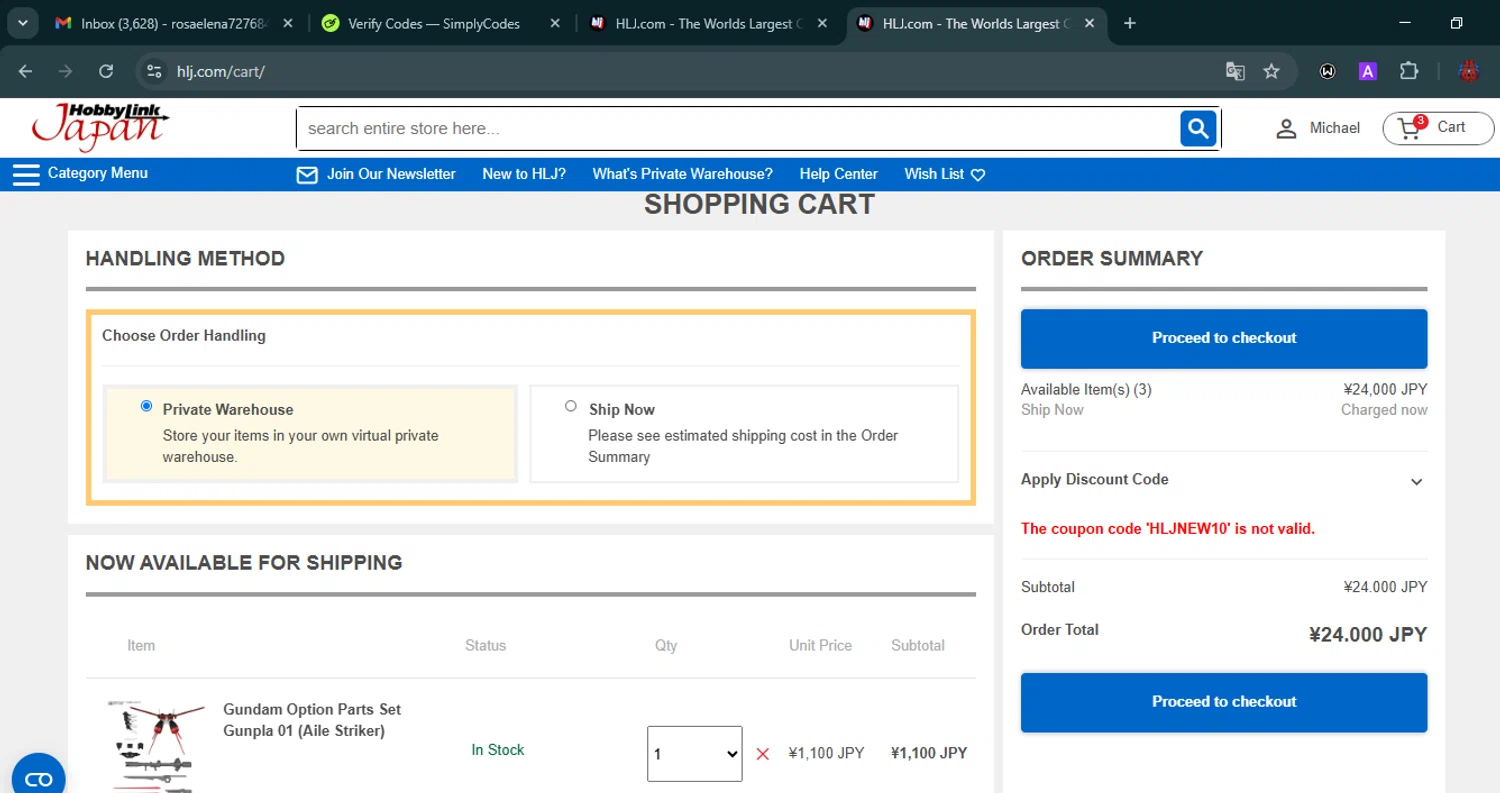Click the Wish List heart icon
The height and width of the screenshot is (793, 1500).
click(x=978, y=175)
